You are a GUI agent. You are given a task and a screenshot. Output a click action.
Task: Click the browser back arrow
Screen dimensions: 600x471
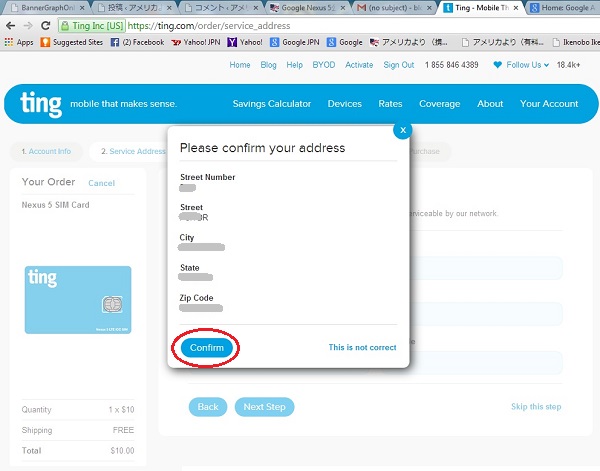click(11, 26)
